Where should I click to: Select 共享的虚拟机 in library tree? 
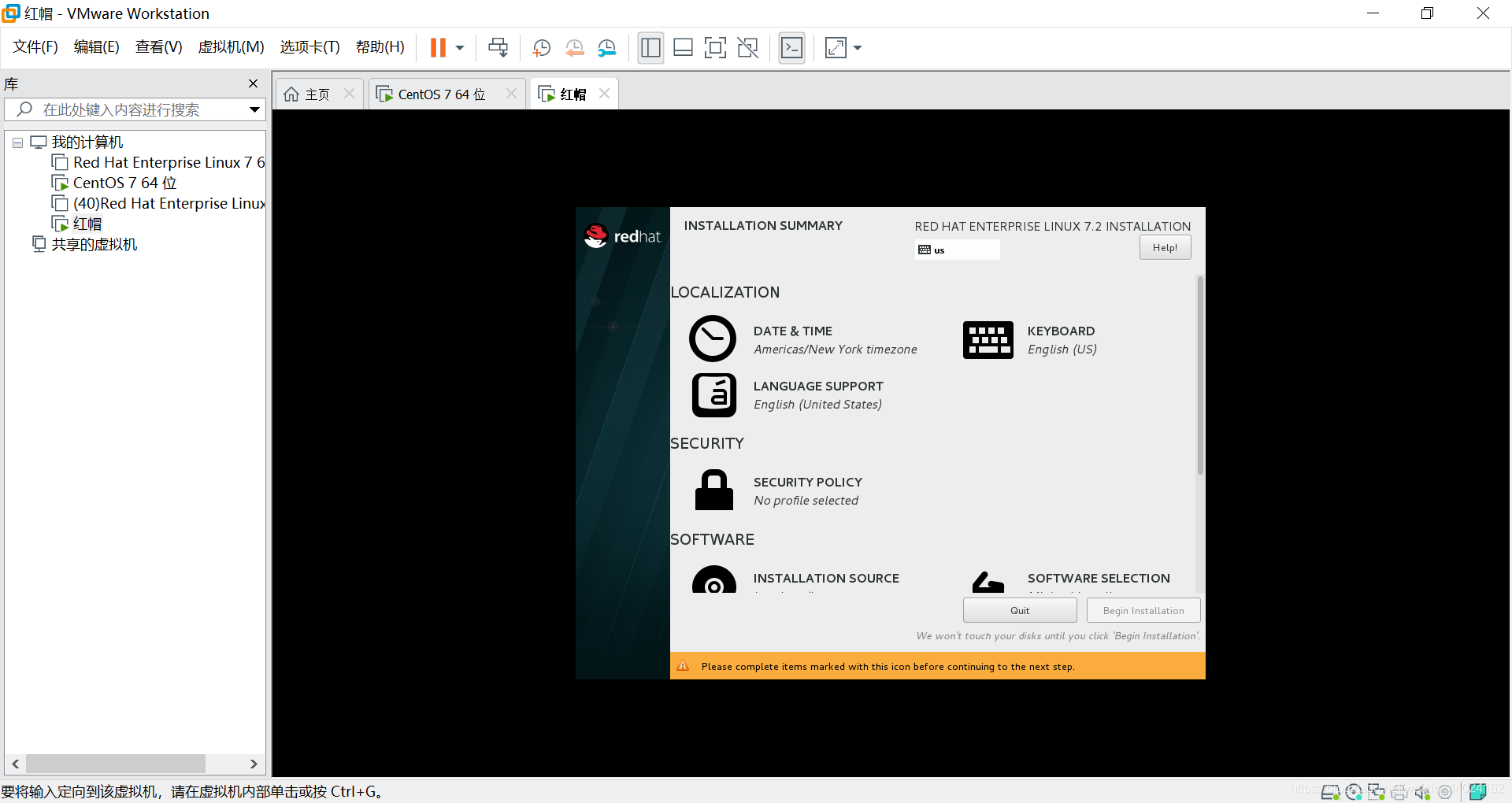(x=85, y=244)
